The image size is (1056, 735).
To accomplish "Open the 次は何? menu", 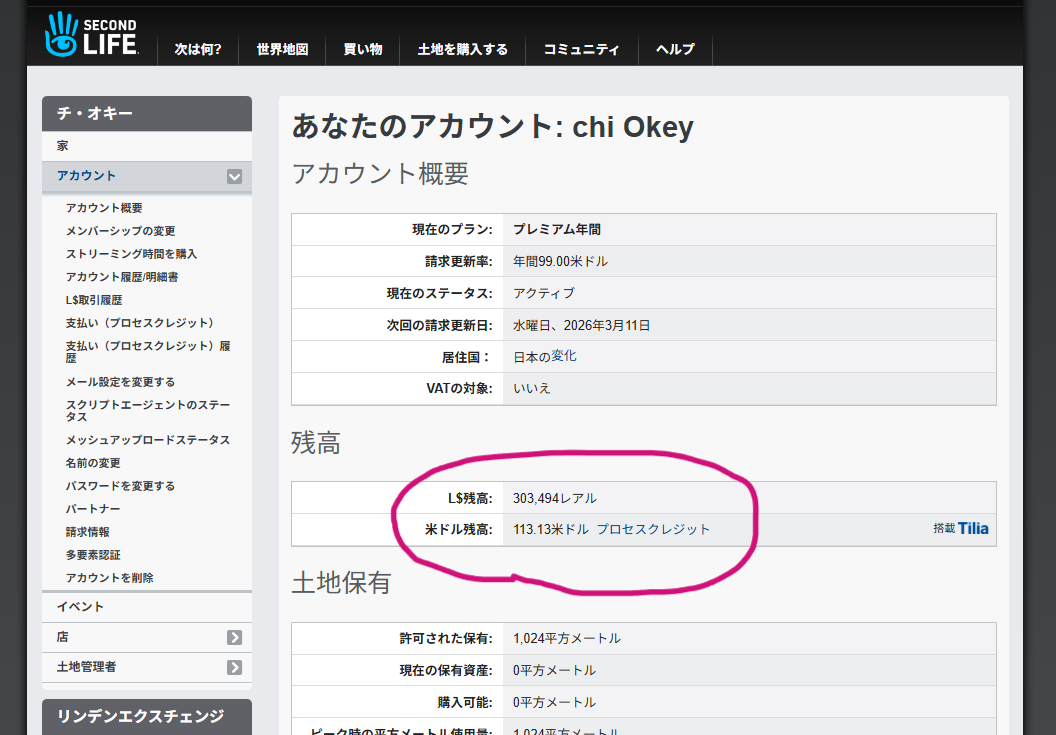I will click(x=198, y=49).
